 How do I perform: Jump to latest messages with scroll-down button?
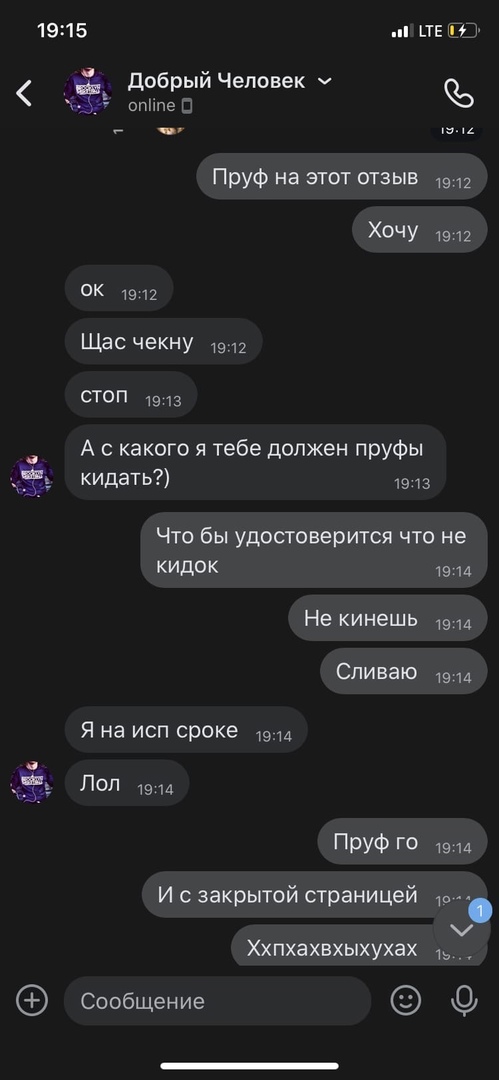(461, 929)
